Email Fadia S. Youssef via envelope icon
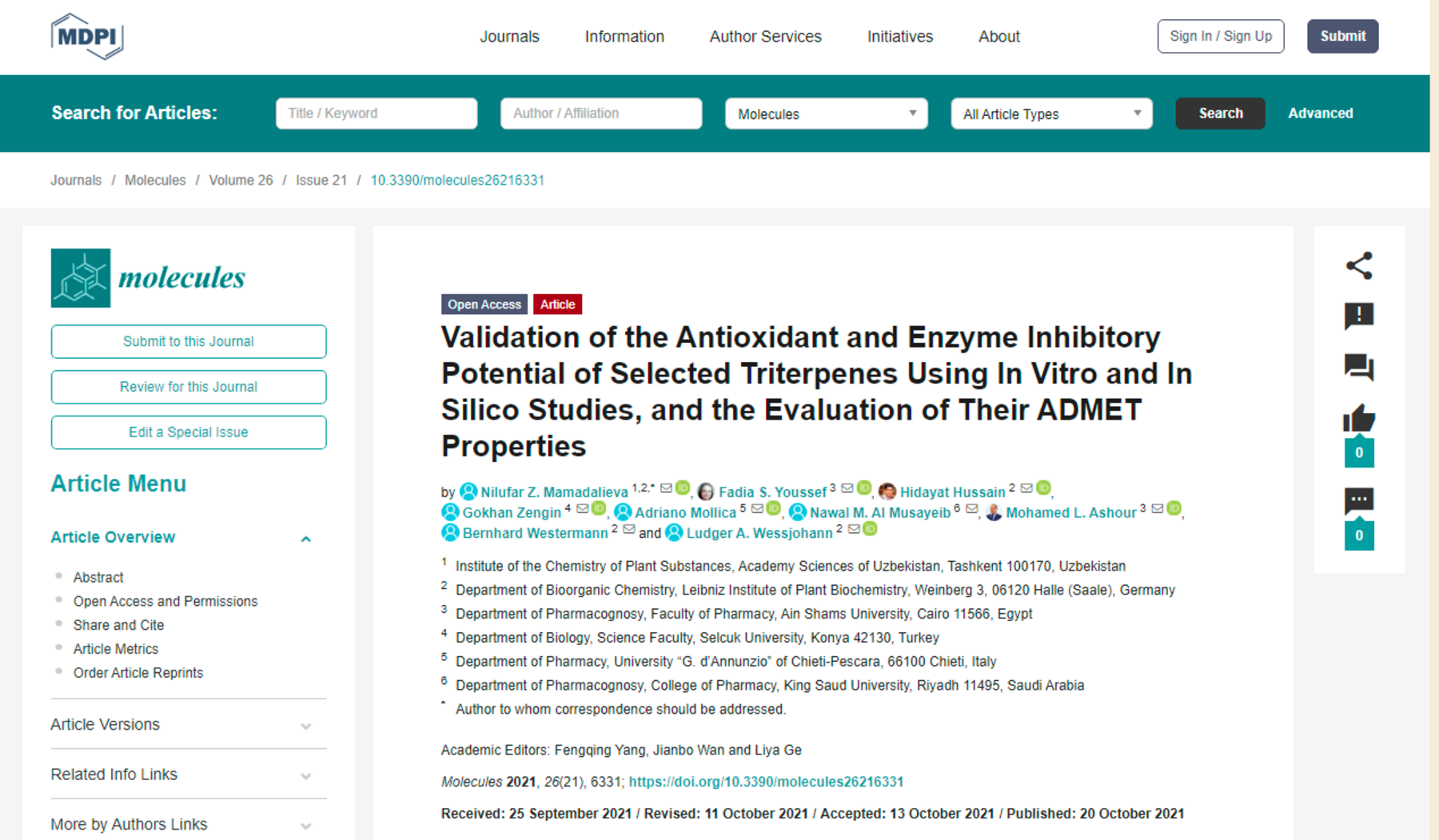 pos(847,488)
